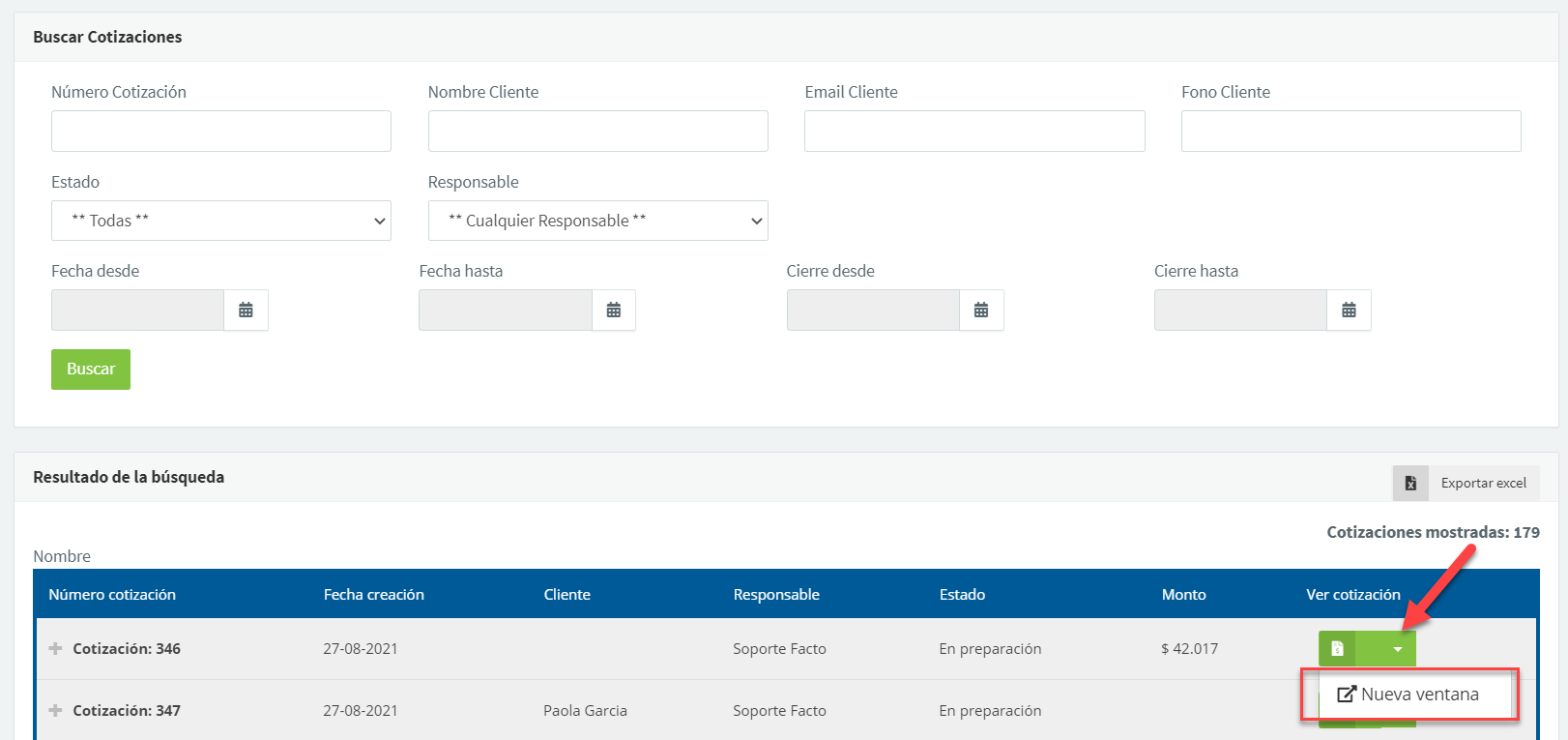View document for Cotización 346
This screenshot has width=1568, height=740.
[x=1337, y=649]
